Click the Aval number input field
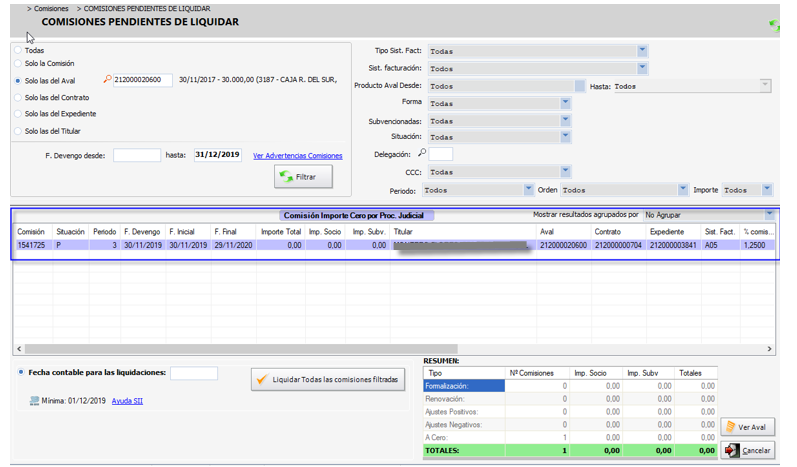The width and height of the screenshot is (797, 467). pyautogui.click(x=143, y=80)
